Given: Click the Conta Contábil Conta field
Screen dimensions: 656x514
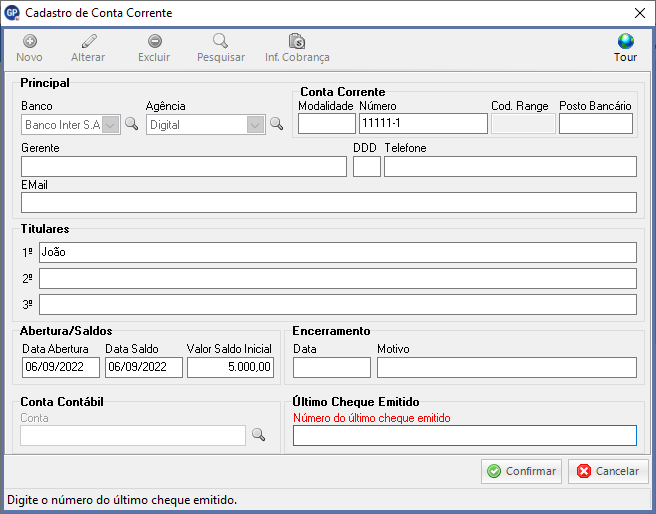Looking at the screenshot, I should (133, 435).
